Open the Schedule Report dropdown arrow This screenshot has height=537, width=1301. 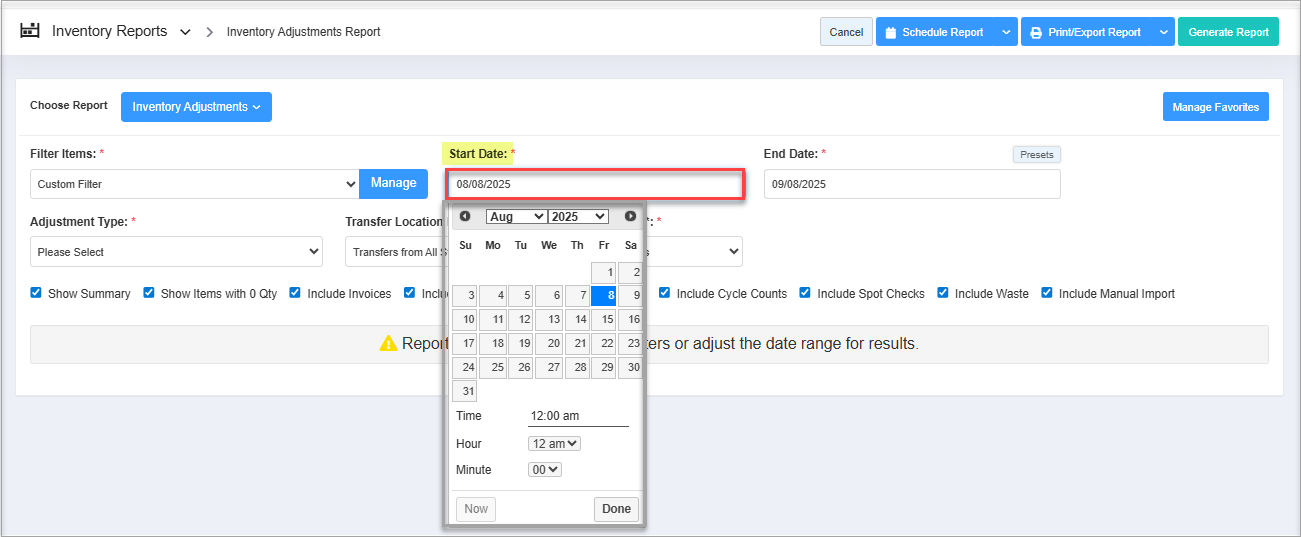tap(1005, 32)
